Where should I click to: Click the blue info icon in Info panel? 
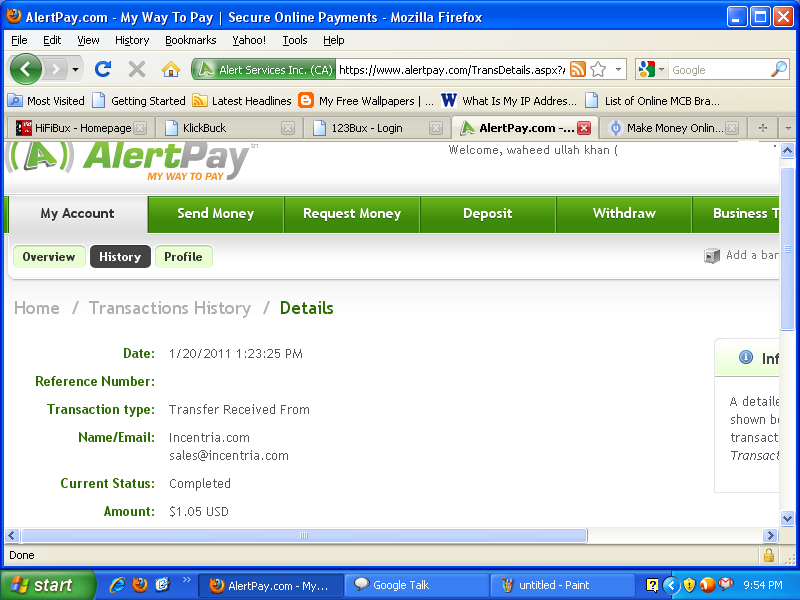click(x=746, y=357)
